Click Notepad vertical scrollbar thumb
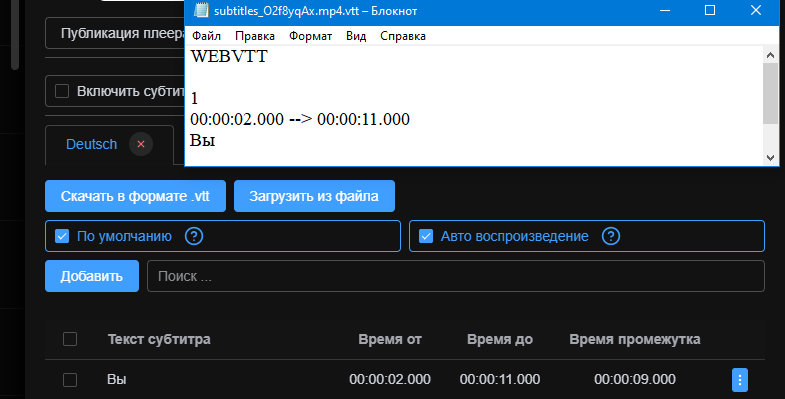 (770, 93)
